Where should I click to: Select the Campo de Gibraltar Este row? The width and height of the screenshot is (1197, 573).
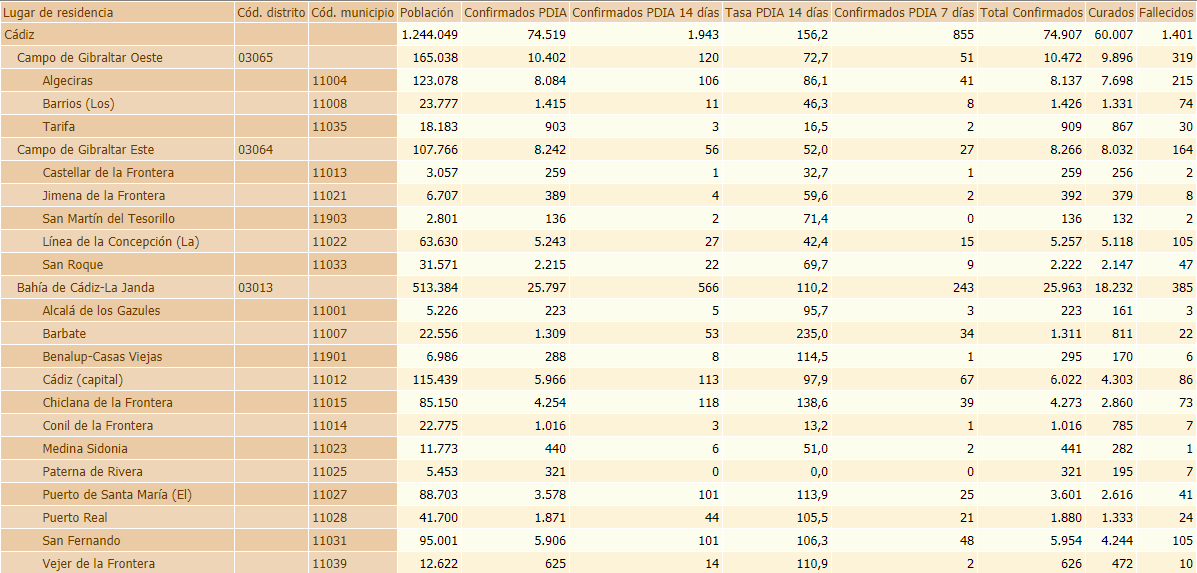click(86, 150)
